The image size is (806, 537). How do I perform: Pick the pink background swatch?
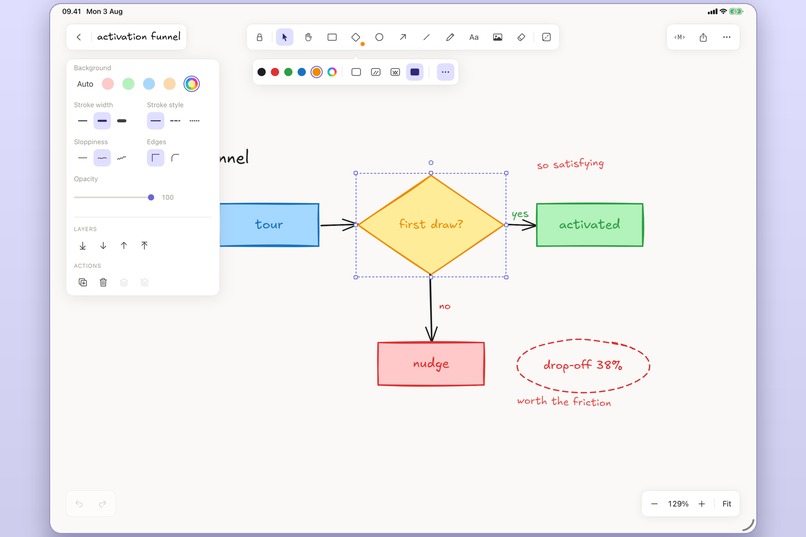tap(108, 84)
